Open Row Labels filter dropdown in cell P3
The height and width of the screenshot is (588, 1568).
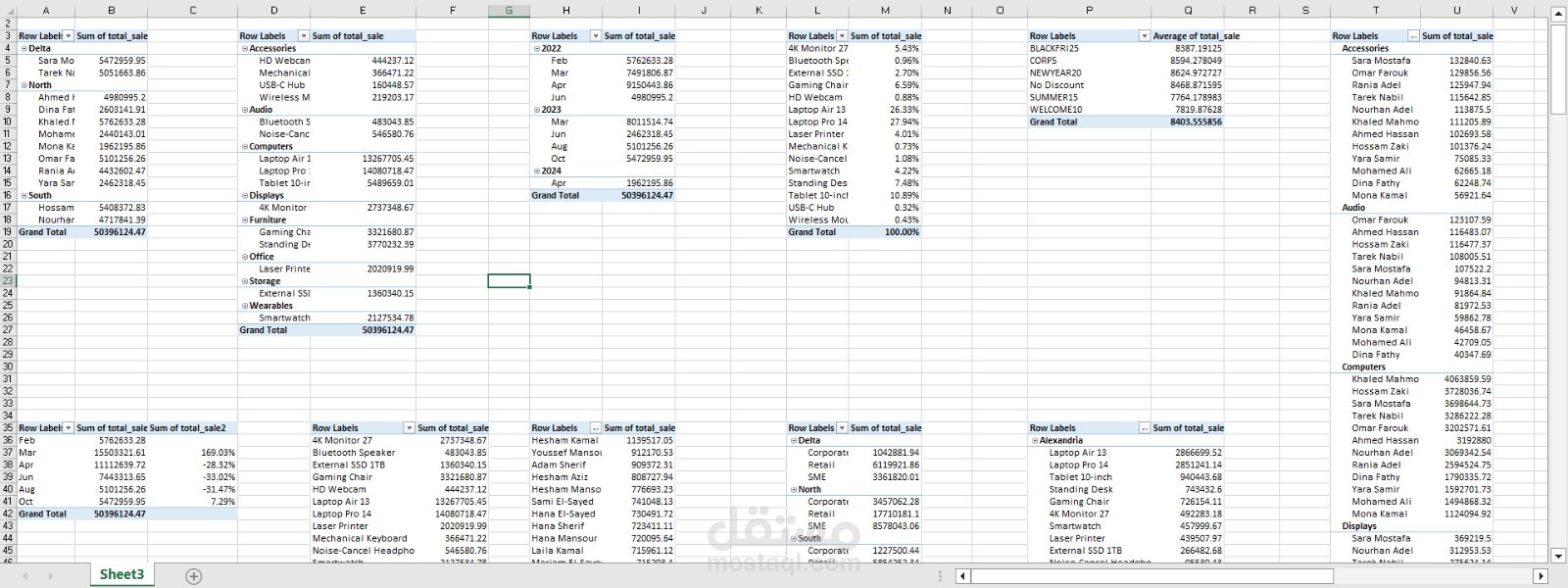pyautogui.click(x=1144, y=36)
